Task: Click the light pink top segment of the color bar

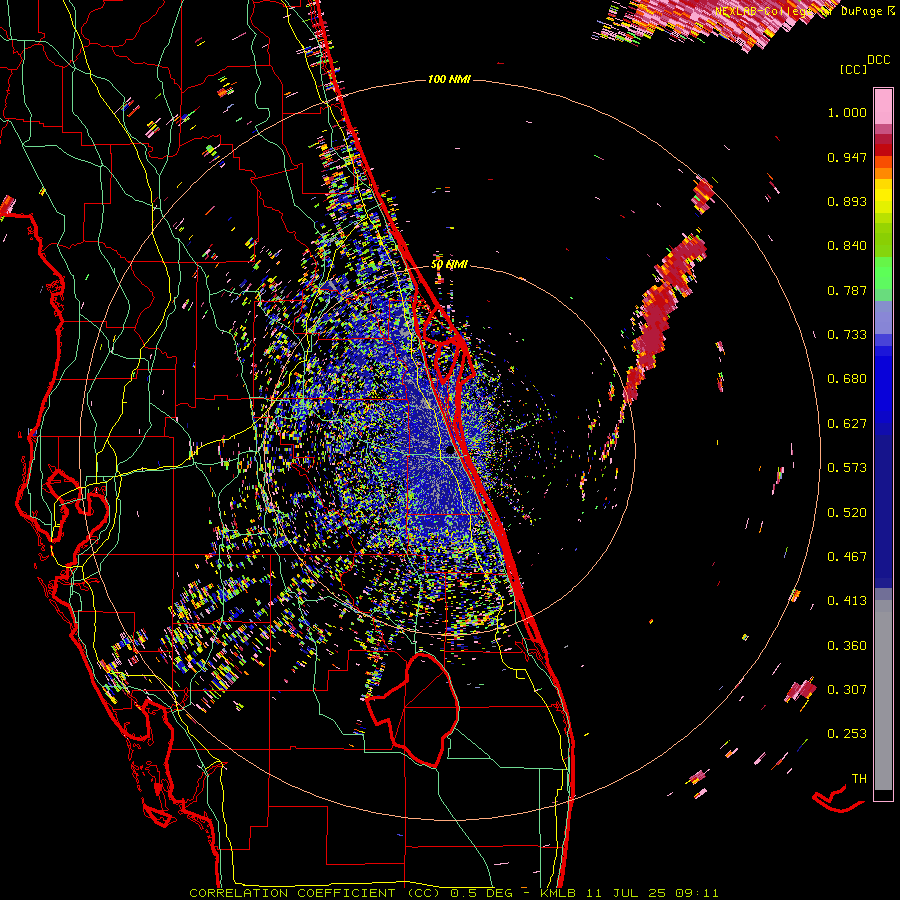Action: (883, 106)
